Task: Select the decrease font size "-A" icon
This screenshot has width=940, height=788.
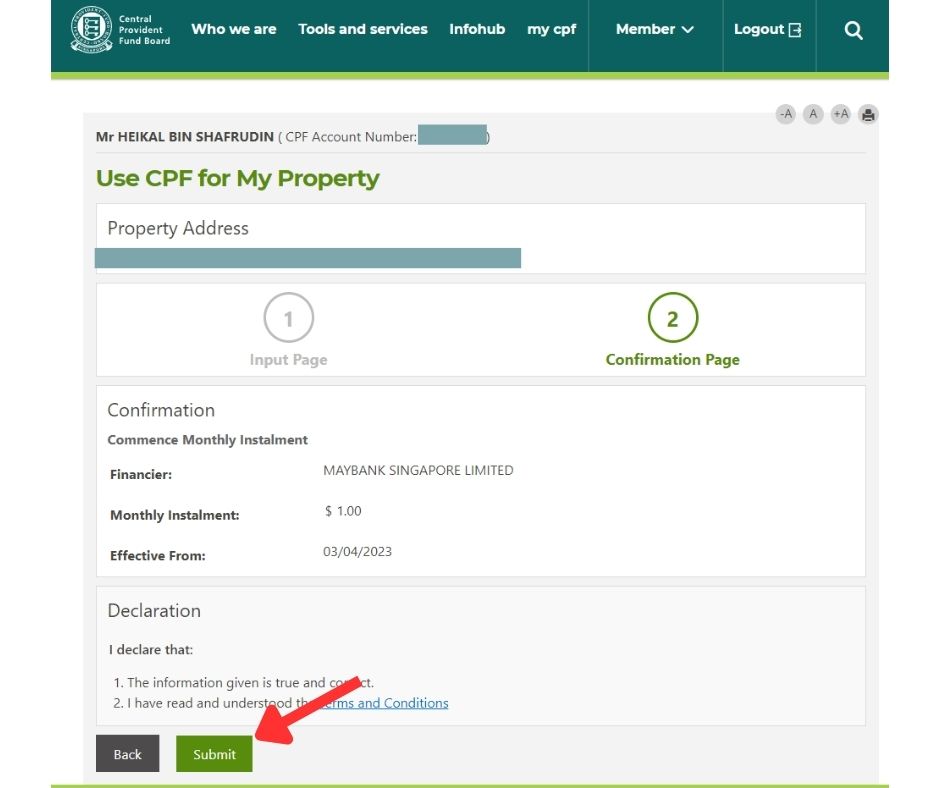Action: [x=785, y=114]
